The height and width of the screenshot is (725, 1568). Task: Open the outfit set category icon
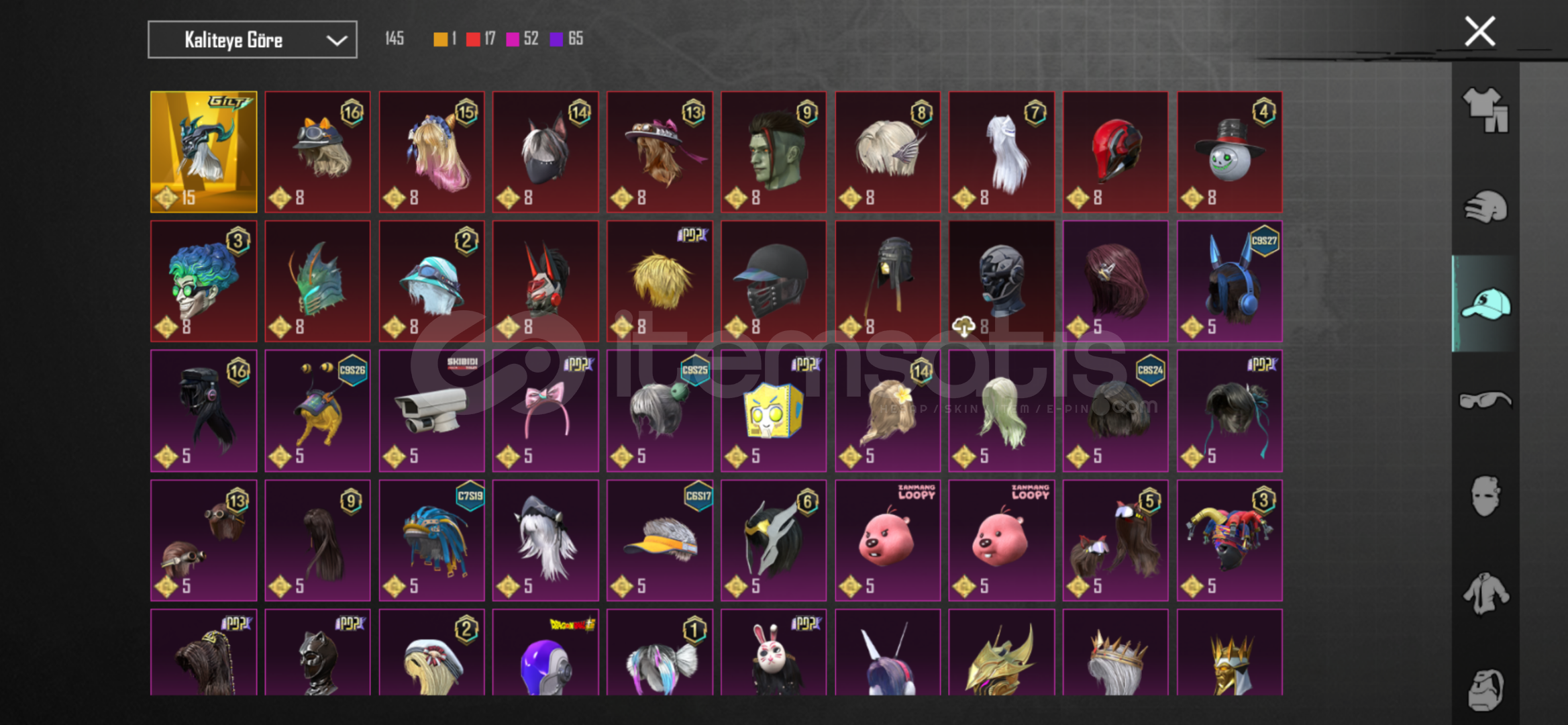point(1485,110)
